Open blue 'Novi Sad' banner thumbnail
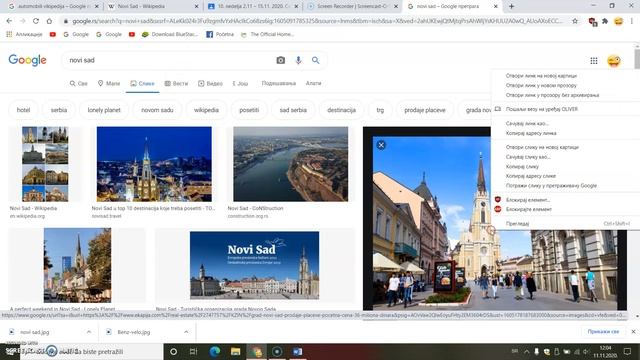This screenshot has width=640, height=360. tap(254, 265)
